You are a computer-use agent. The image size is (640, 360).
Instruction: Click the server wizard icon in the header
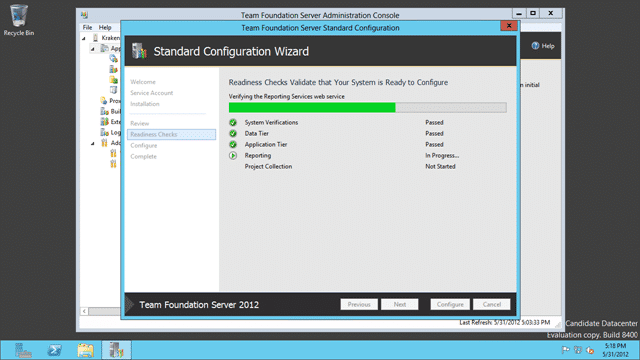point(139,51)
